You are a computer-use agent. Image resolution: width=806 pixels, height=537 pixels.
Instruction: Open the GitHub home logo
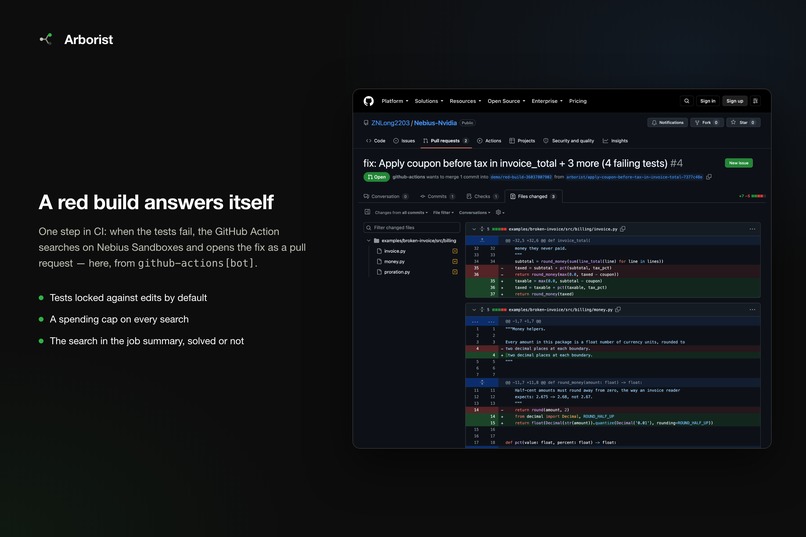(369, 101)
